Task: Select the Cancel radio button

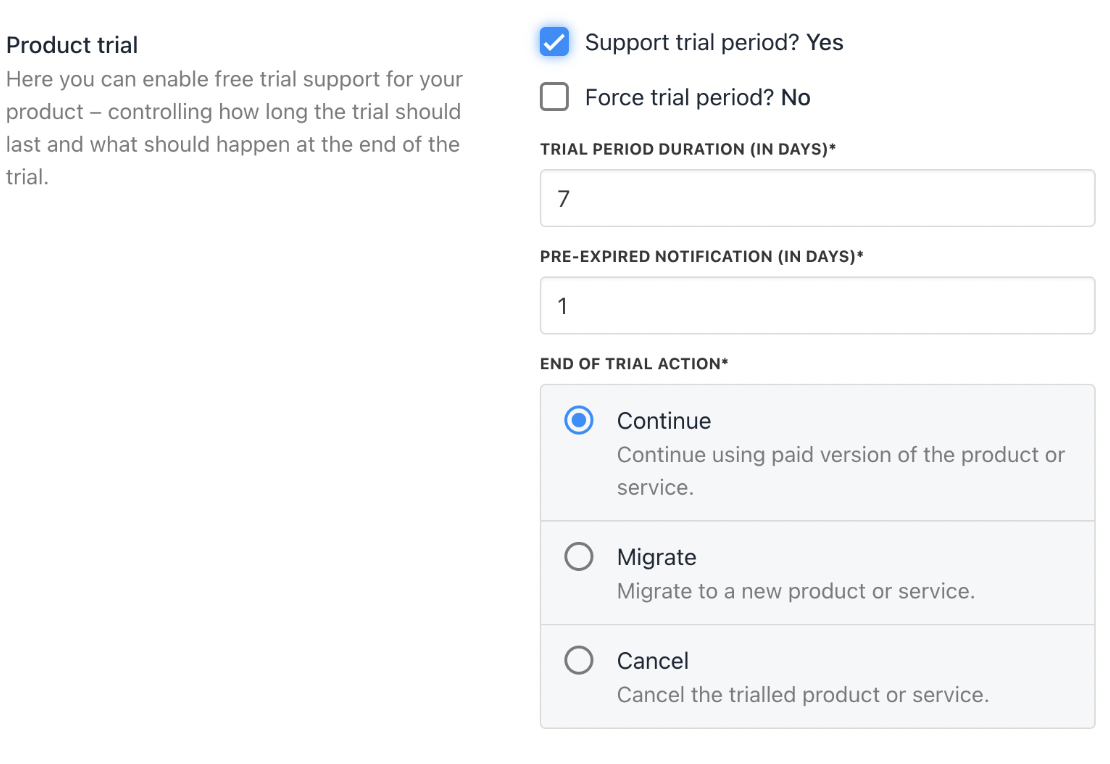Action: [579, 661]
